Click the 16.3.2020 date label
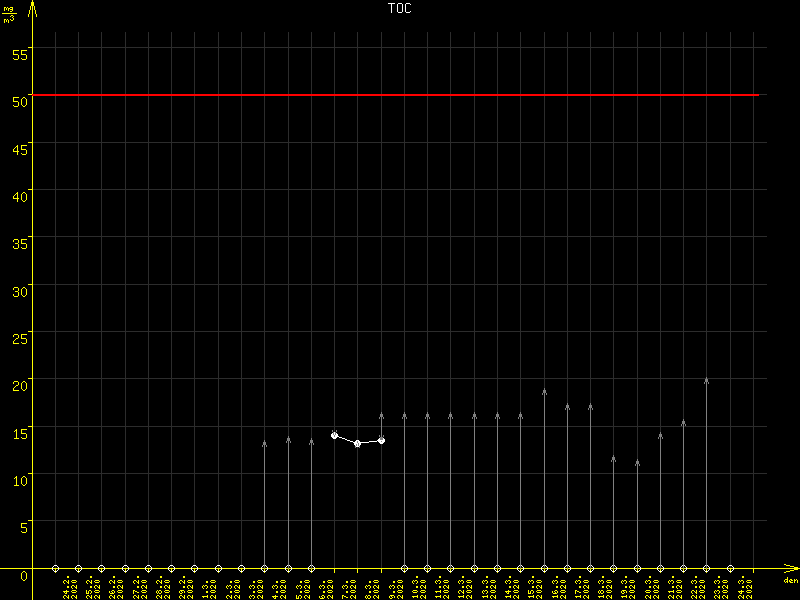 [x=555, y=587]
